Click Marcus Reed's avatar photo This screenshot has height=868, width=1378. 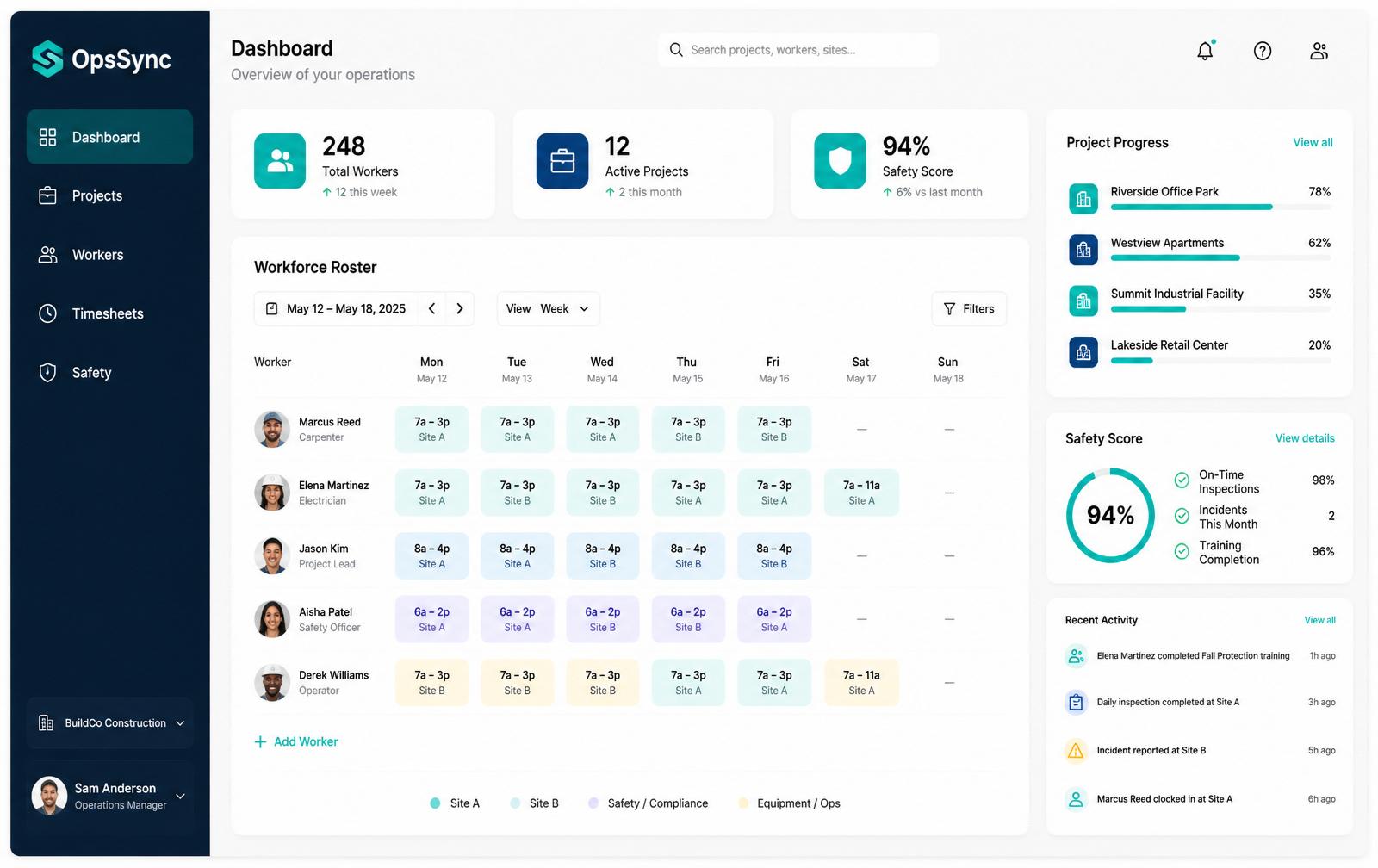(x=272, y=429)
